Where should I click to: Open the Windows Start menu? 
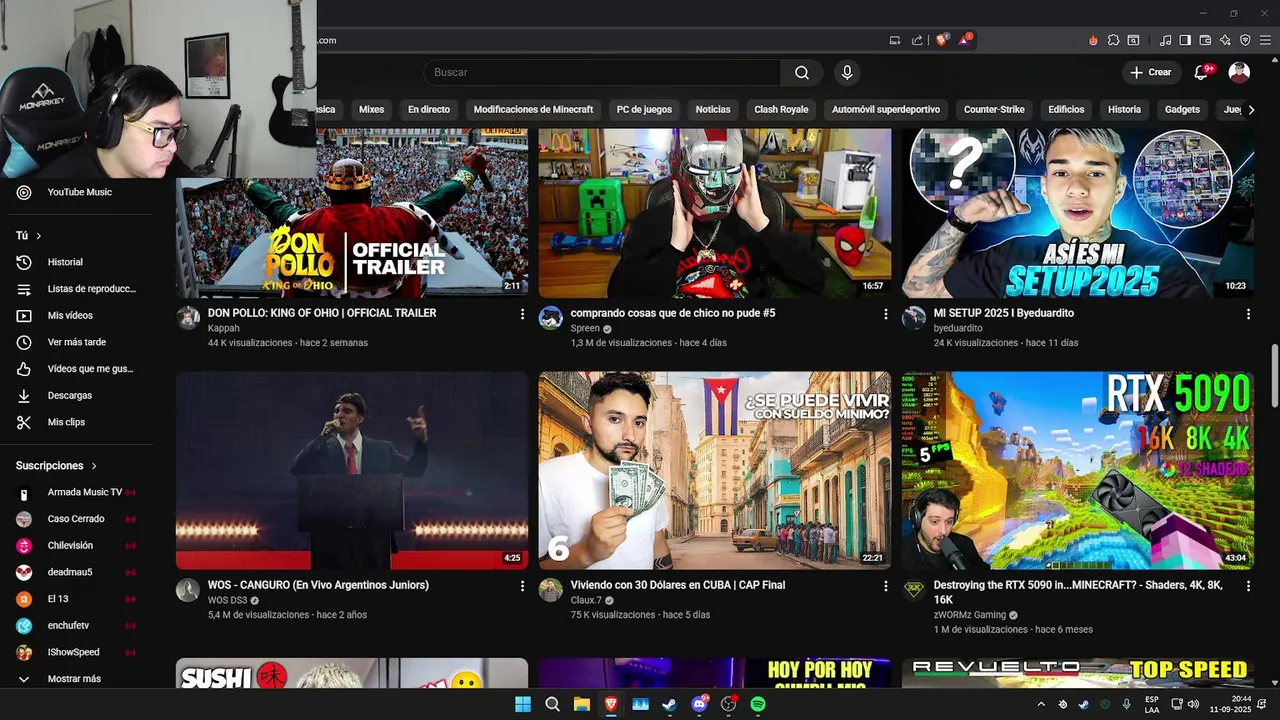[x=523, y=704]
